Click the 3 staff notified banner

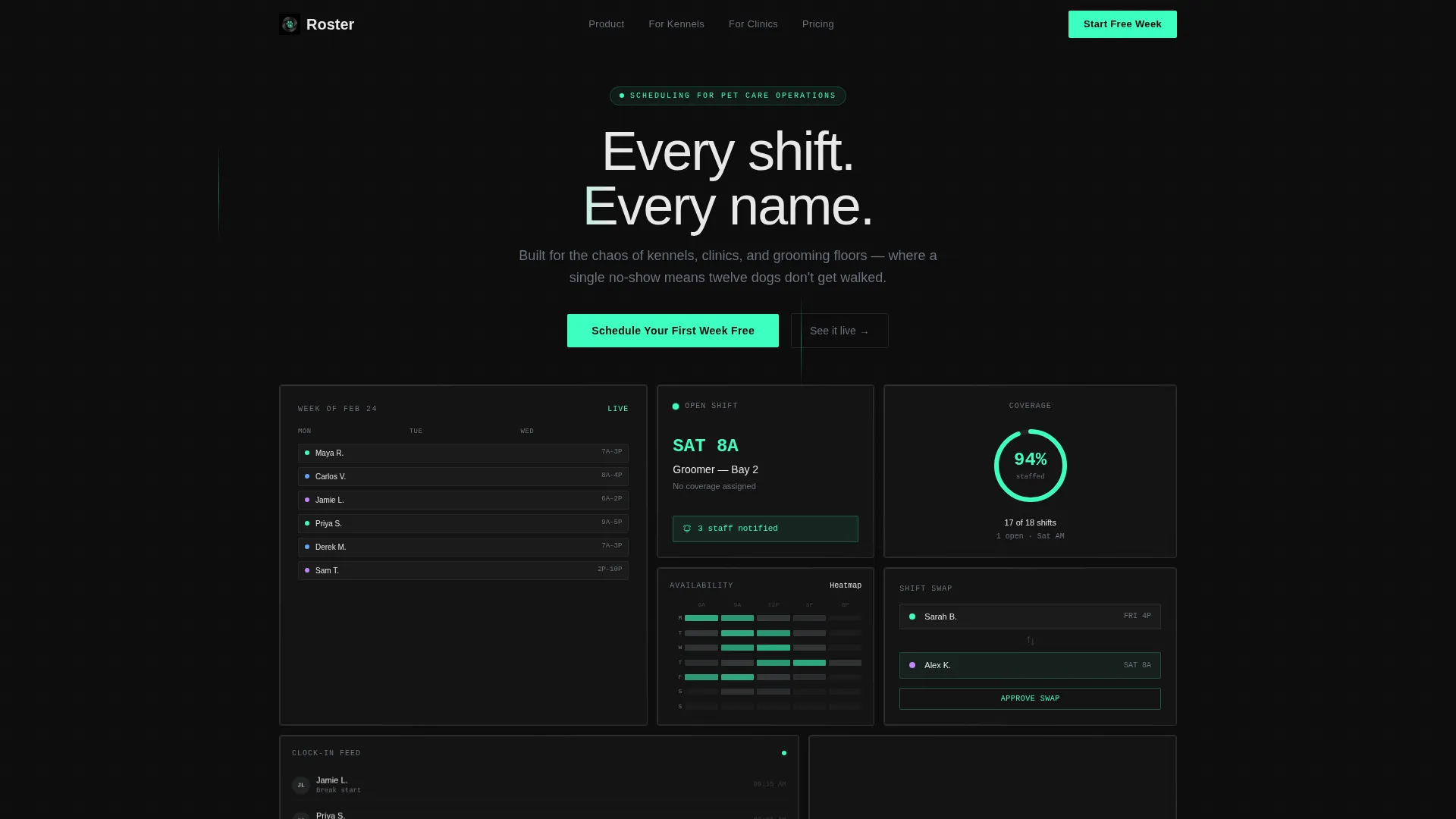coord(765,529)
